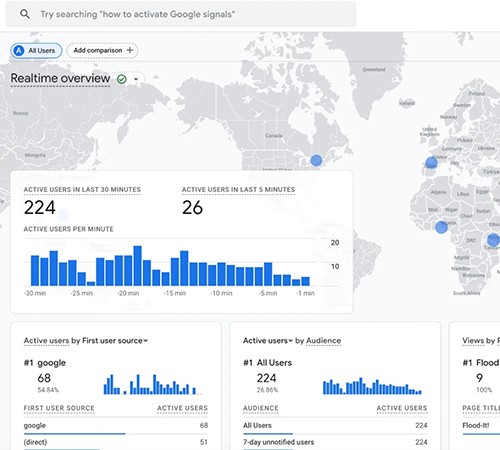The height and width of the screenshot is (450, 500).
Task: Click Active users in last 30 minutes label
Action: coord(82,190)
